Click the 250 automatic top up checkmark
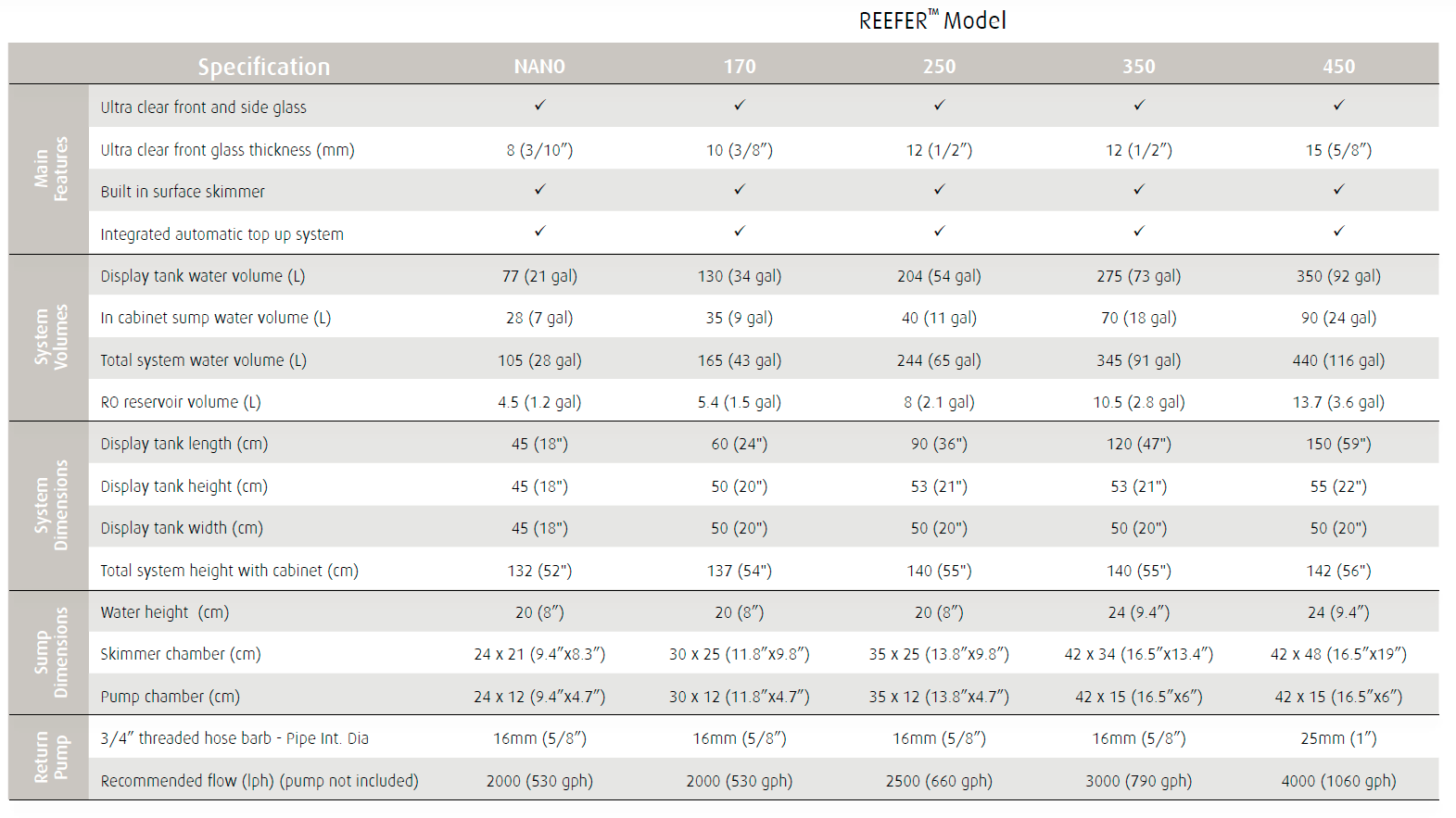Image resolution: width=1456 pixels, height=818 pixels. coord(939,231)
